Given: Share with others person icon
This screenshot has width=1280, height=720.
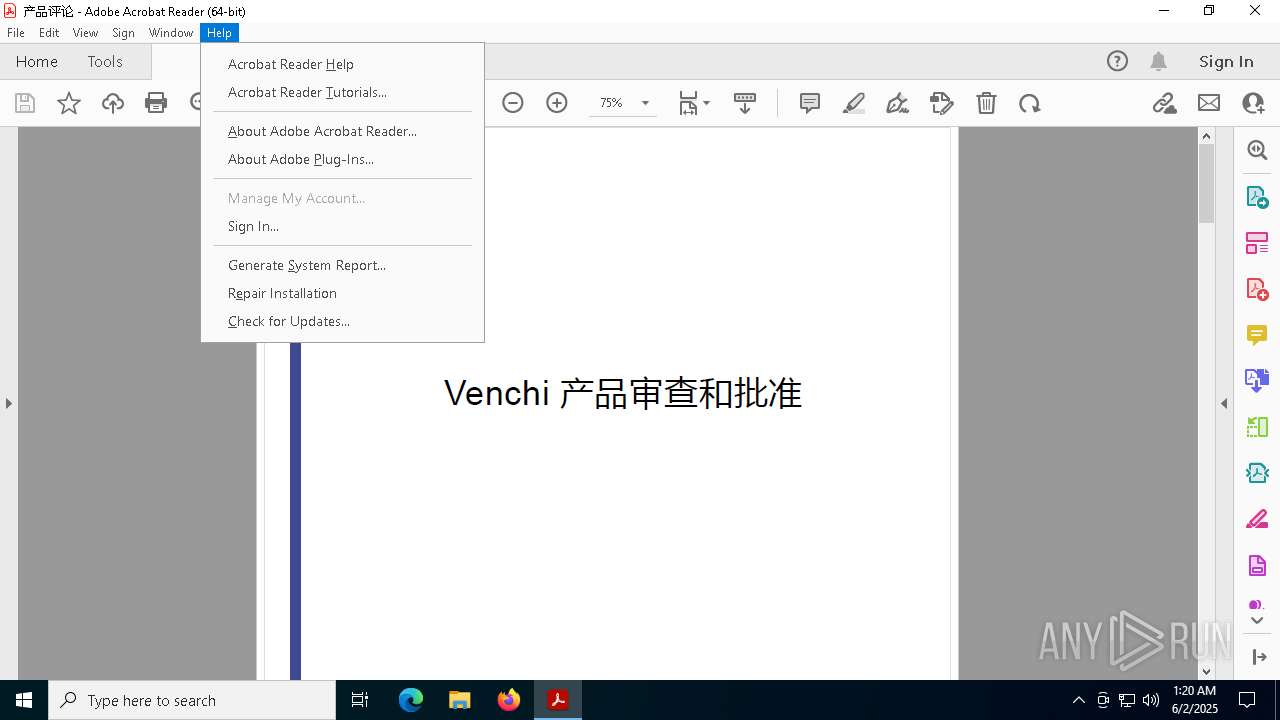Looking at the screenshot, I should pos(1253,103).
